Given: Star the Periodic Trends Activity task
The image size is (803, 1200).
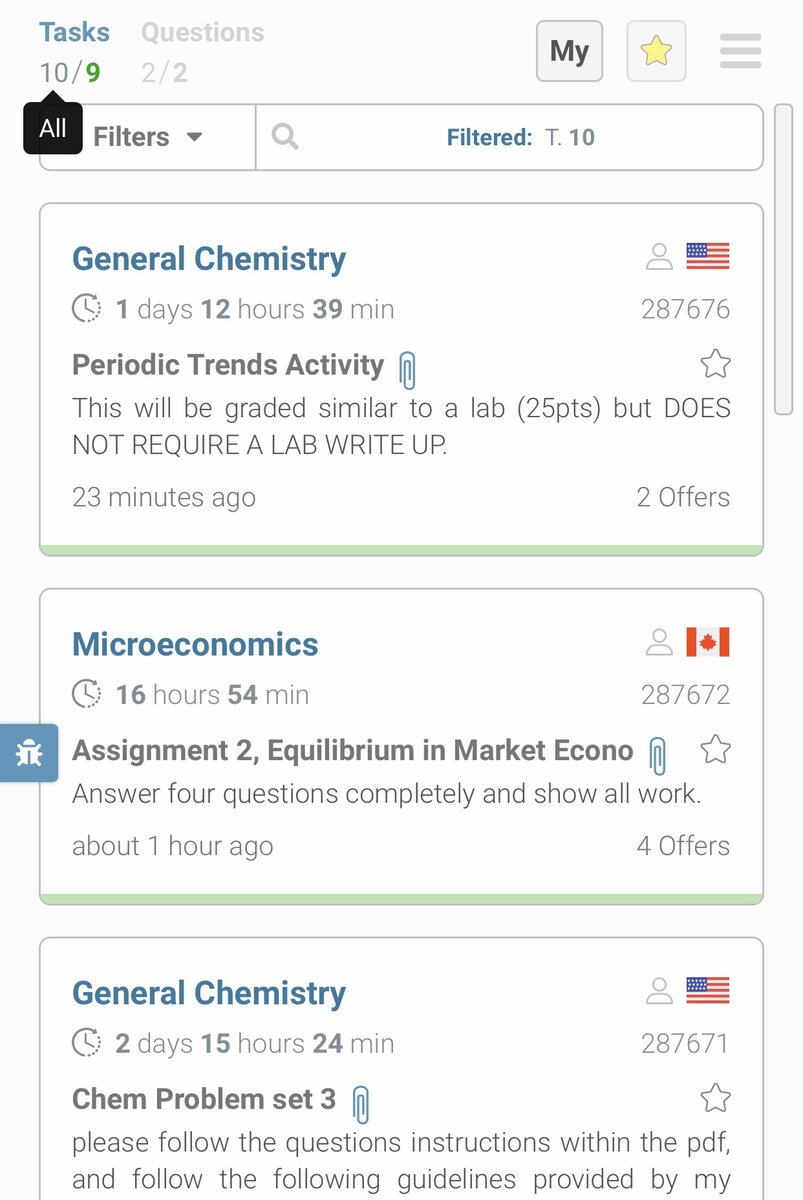Looking at the screenshot, I should click(x=715, y=363).
